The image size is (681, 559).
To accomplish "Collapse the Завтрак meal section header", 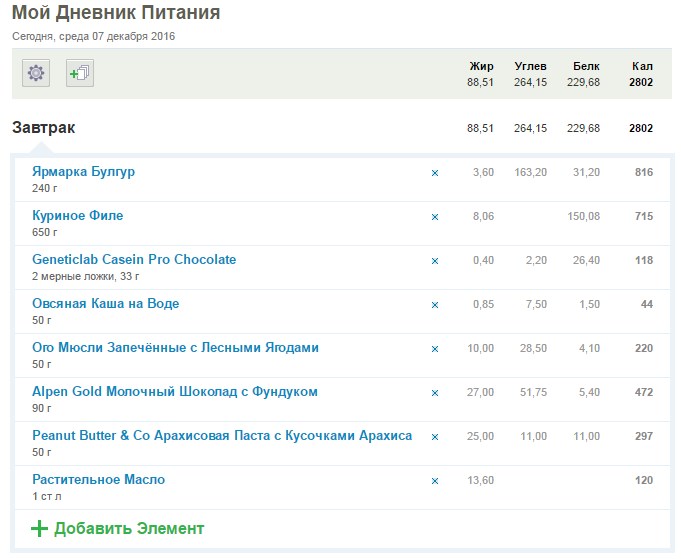I will (44, 128).
